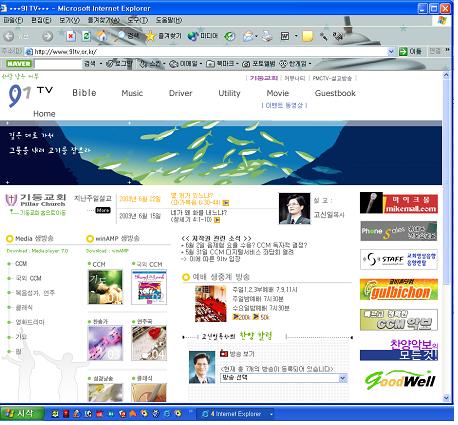The width and height of the screenshot is (458, 425).
Task: Click the Stop button in IE toolbar
Action: click(71, 36)
